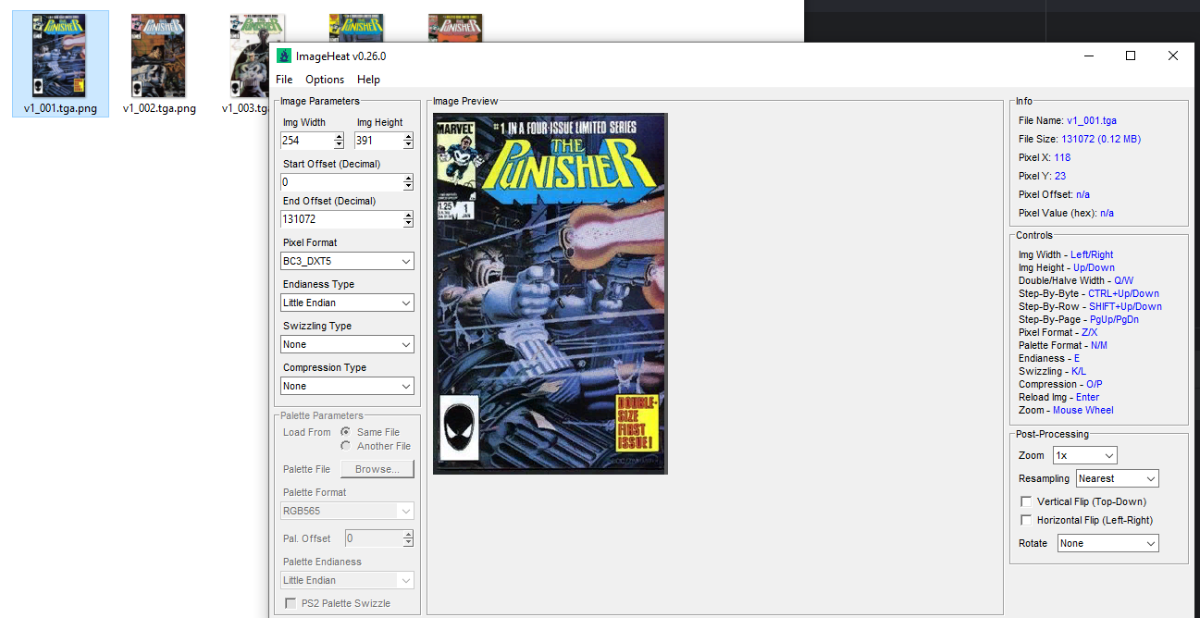Open the Compression Type dropdown
The image size is (1200, 618).
(x=347, y=386)
